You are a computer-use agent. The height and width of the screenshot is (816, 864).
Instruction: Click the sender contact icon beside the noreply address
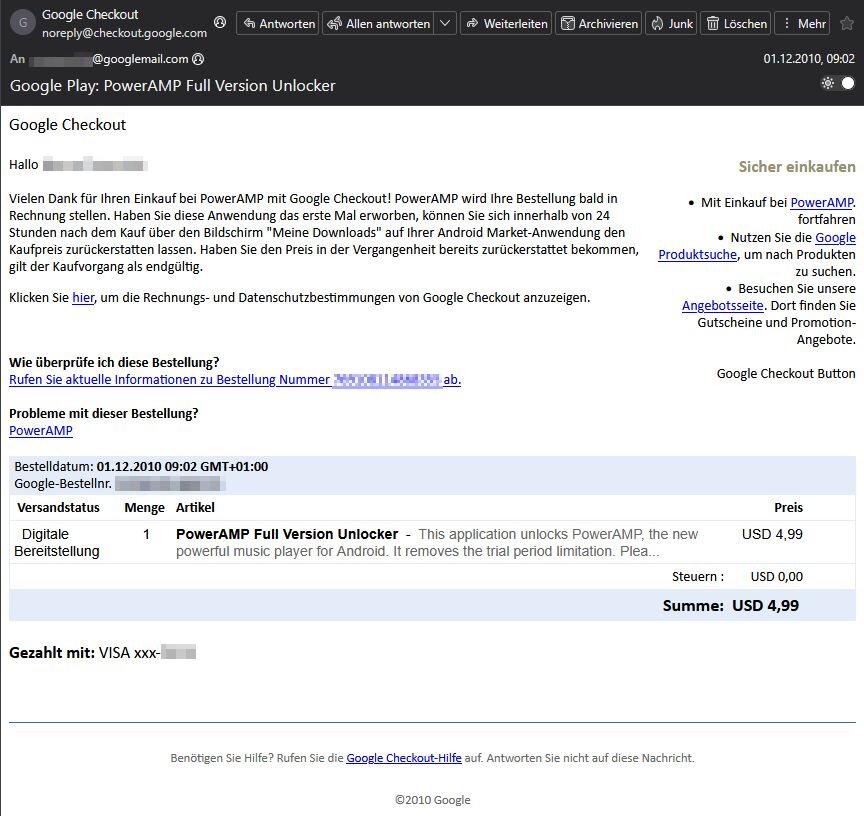[x=220, y=21]
